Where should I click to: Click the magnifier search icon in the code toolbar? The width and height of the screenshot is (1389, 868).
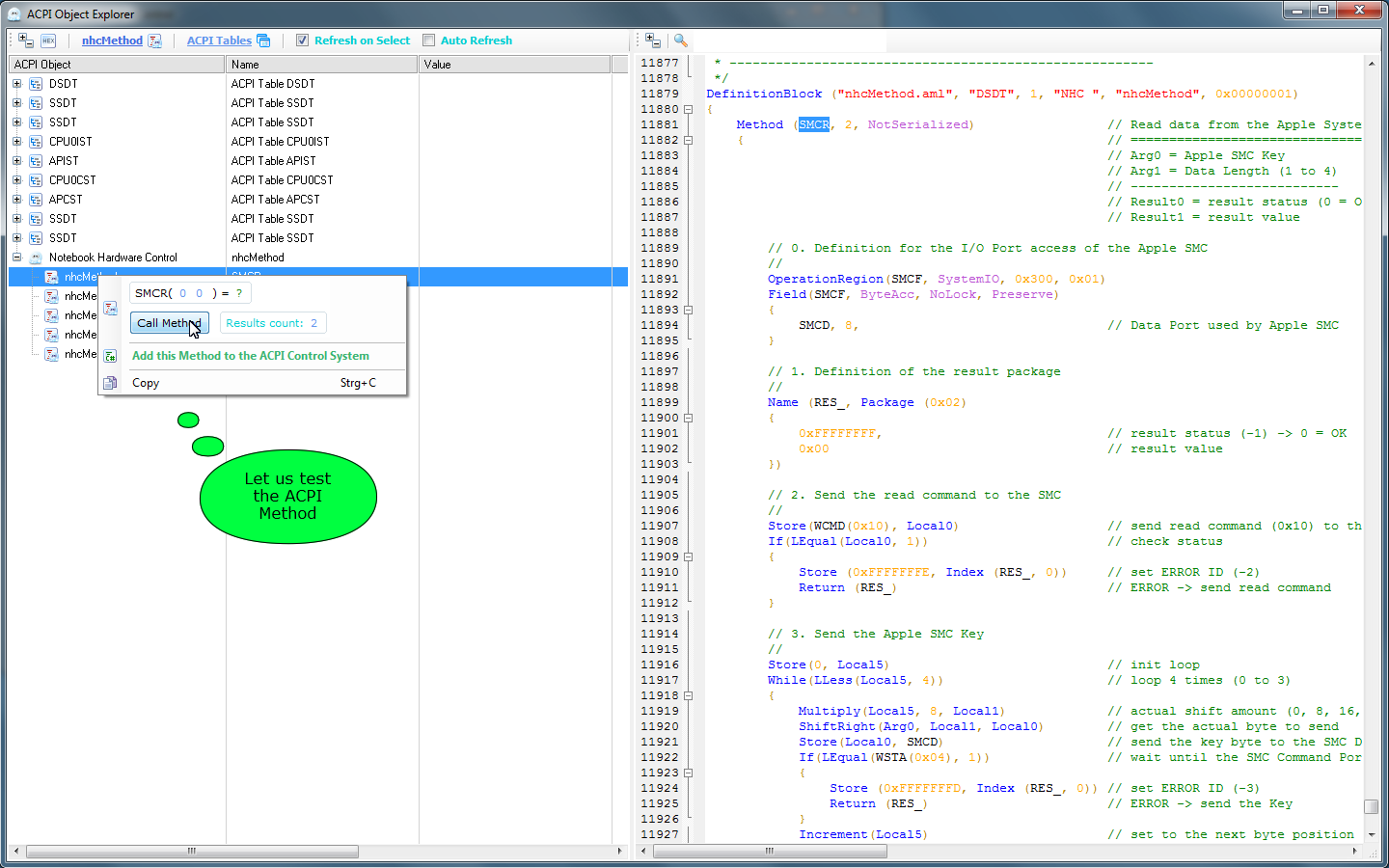coord(681,41)
